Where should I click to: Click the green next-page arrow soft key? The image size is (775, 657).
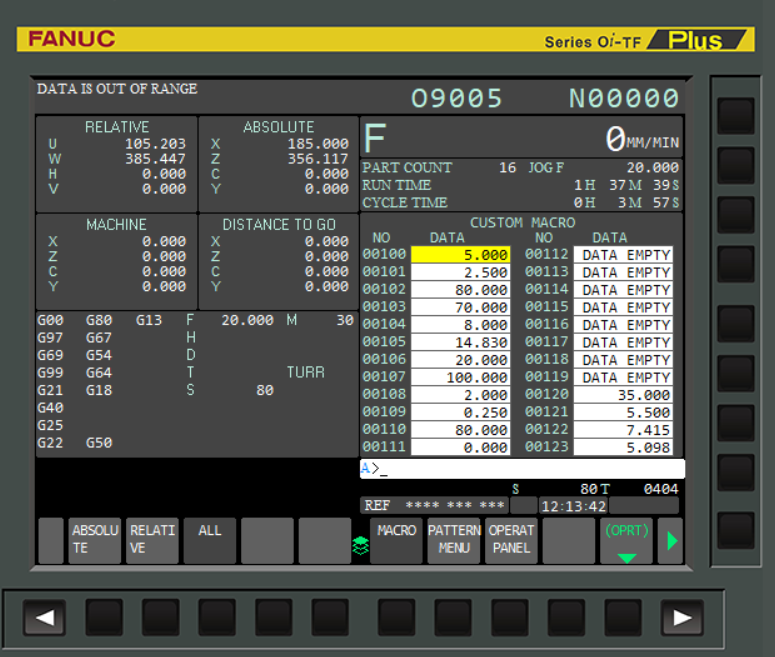click(x=671, y=540)
